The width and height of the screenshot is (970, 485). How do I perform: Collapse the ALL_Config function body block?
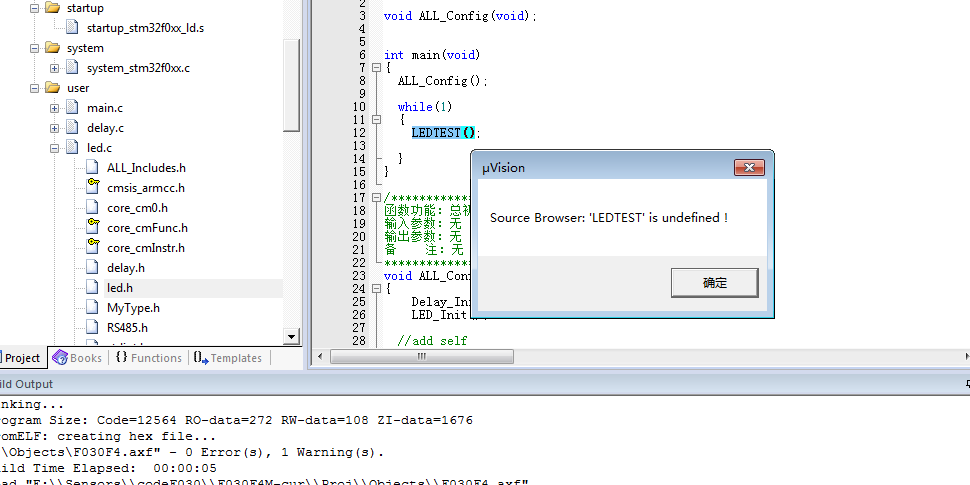coord(376,288)
